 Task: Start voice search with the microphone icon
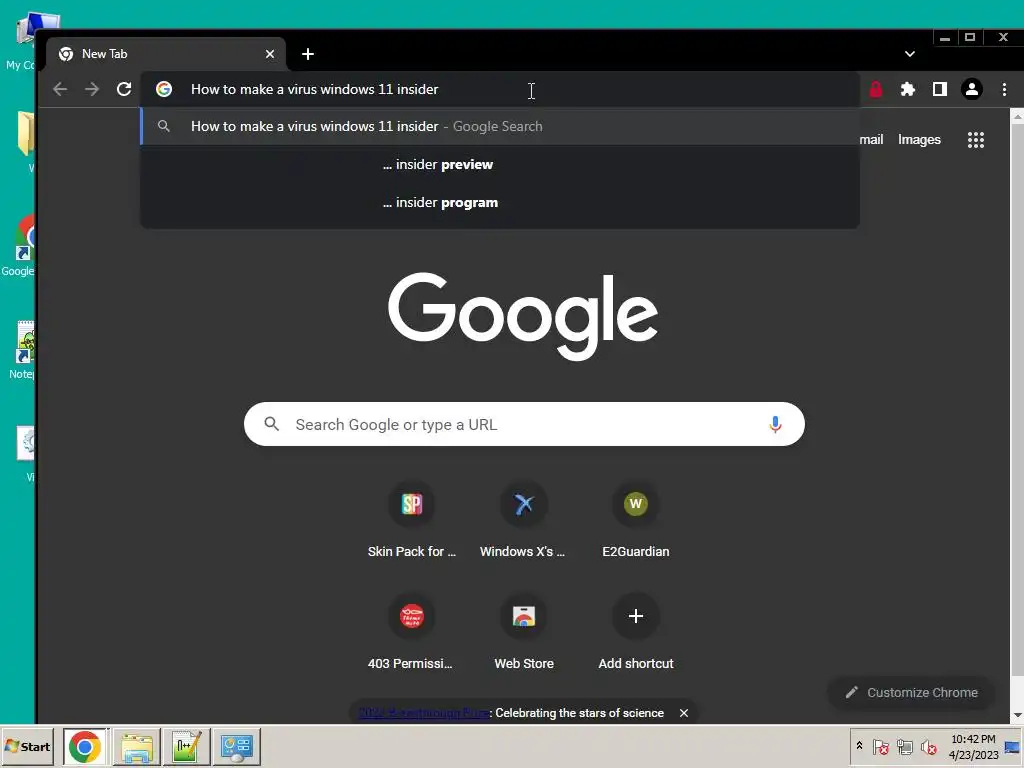pyautogui.click(x=775, y=424)
